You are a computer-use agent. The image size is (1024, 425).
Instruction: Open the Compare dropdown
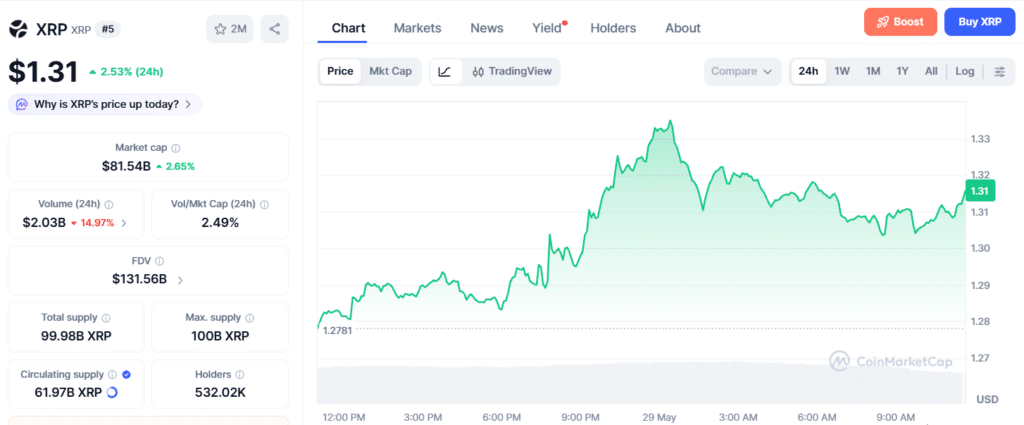coord(742,72)
